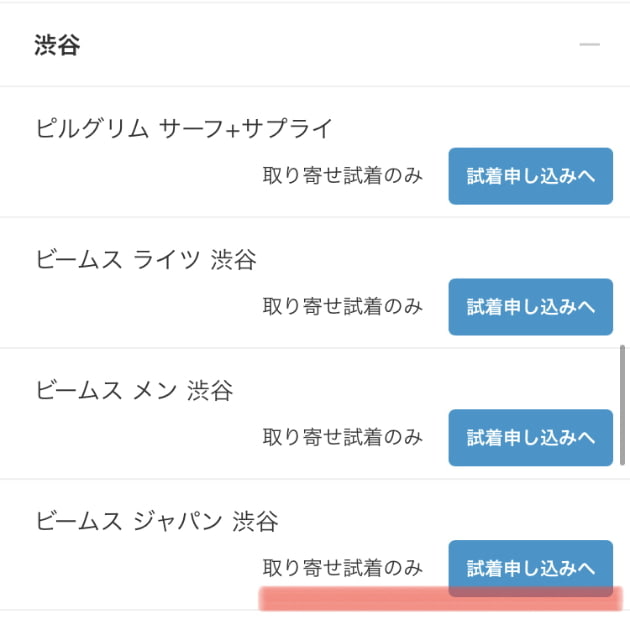Viewport: 630px width, 619px height.
Task: Open 試着申し込みへ for ビームス ジャパン 渋谷
Action: click(x=530, y=568)
